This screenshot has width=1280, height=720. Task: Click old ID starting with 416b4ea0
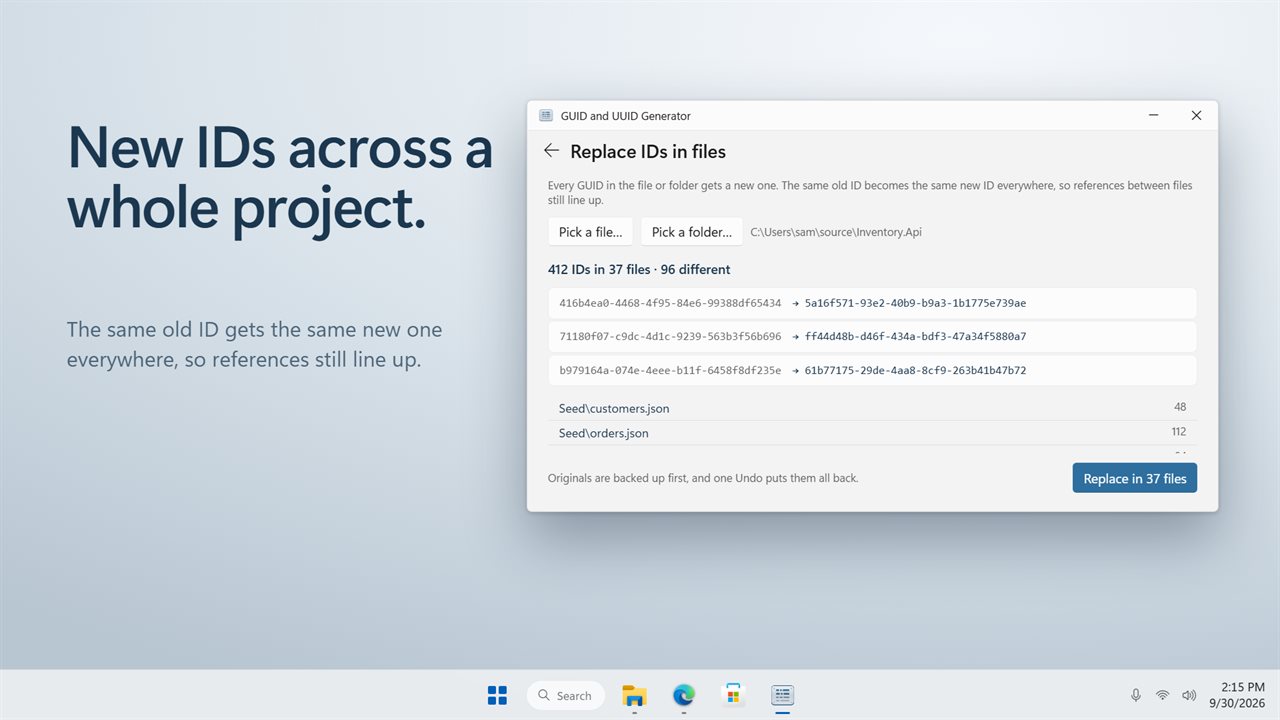coord(670,303)
